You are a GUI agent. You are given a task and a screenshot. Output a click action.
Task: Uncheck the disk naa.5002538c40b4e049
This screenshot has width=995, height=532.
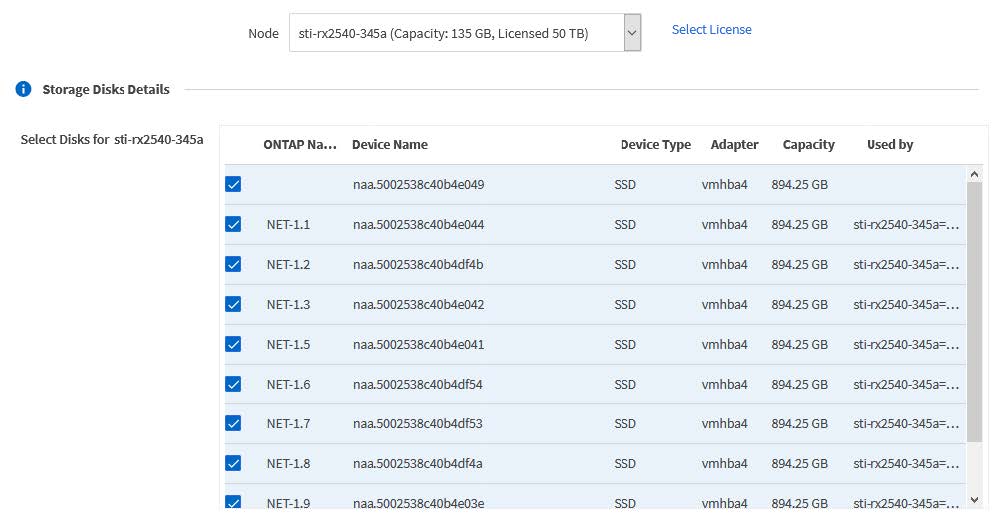233,184
